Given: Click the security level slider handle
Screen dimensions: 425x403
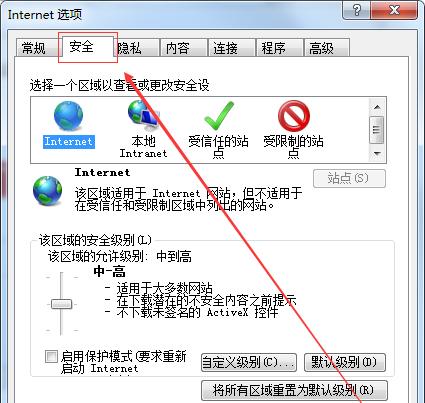Looking at the screenshot, I should [x=61, y=304].
